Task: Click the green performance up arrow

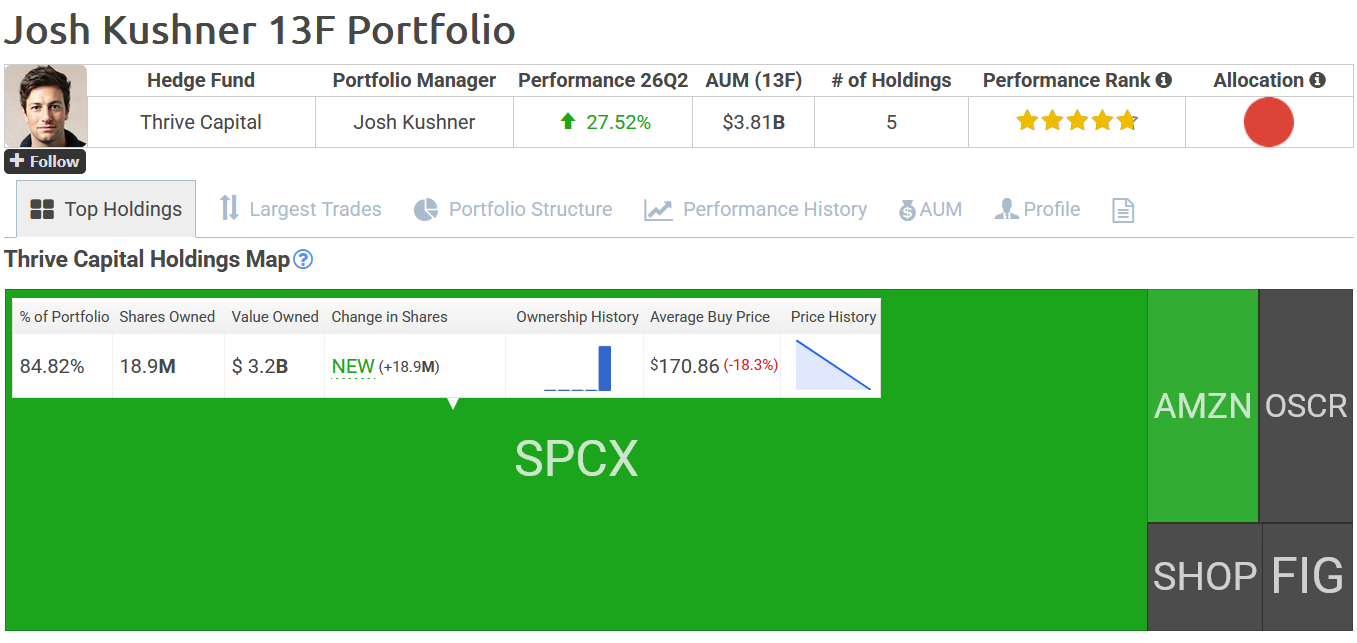Action: click(568, 122)
